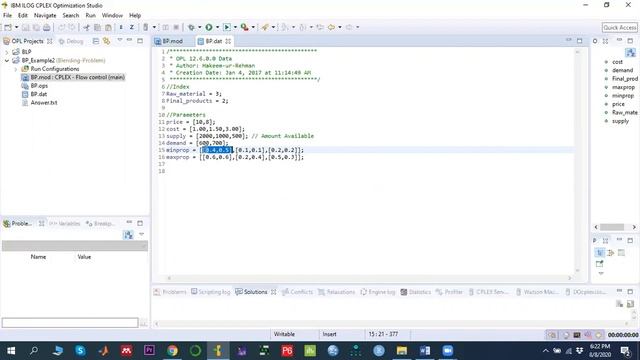Viewport: 640px width, 360px height.
Task: Open the Run button dropdown arrow
Action: (x=217, y=27)
